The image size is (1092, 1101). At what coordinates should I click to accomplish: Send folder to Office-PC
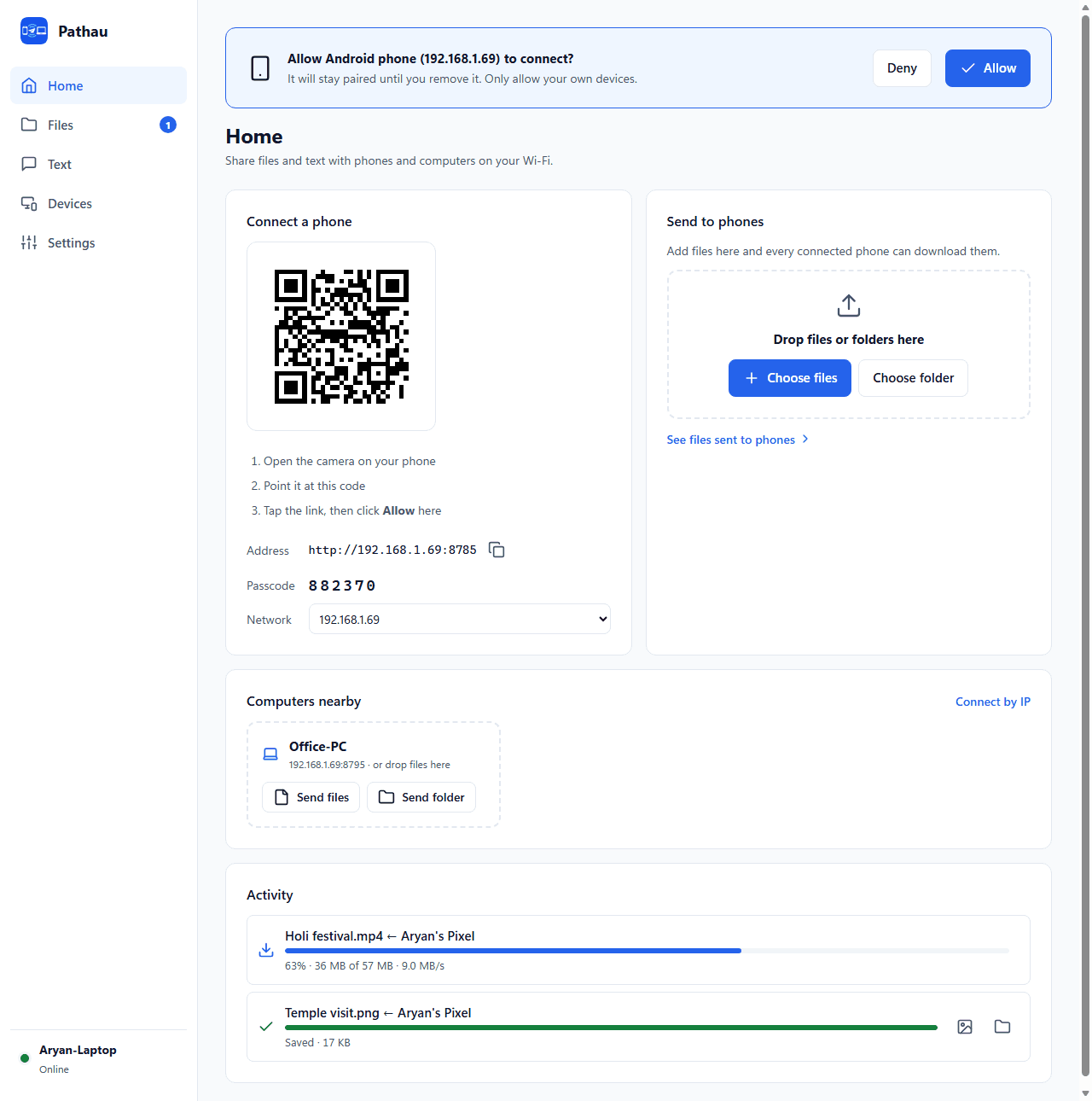(421, 797)
